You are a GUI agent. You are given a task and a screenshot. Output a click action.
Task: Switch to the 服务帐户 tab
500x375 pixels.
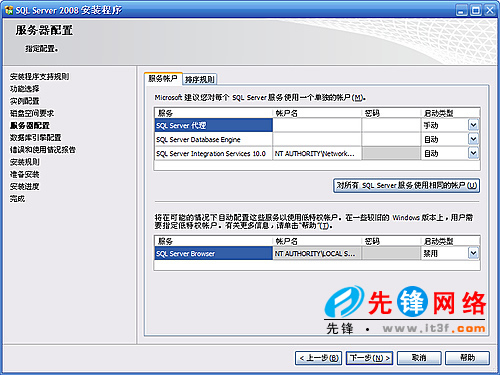click(x=163, y=79)
